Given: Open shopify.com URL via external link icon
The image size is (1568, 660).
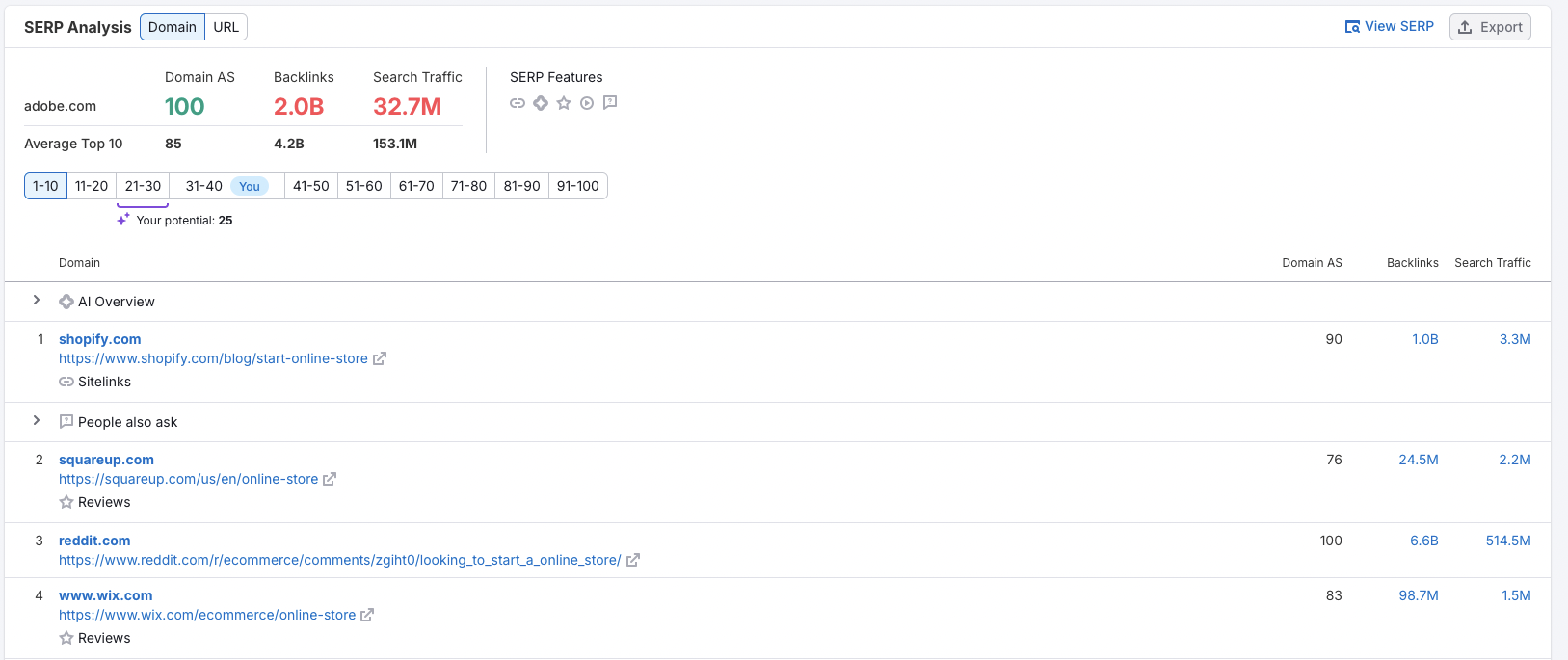Looking at the screenshot, I should coord(380,358).
